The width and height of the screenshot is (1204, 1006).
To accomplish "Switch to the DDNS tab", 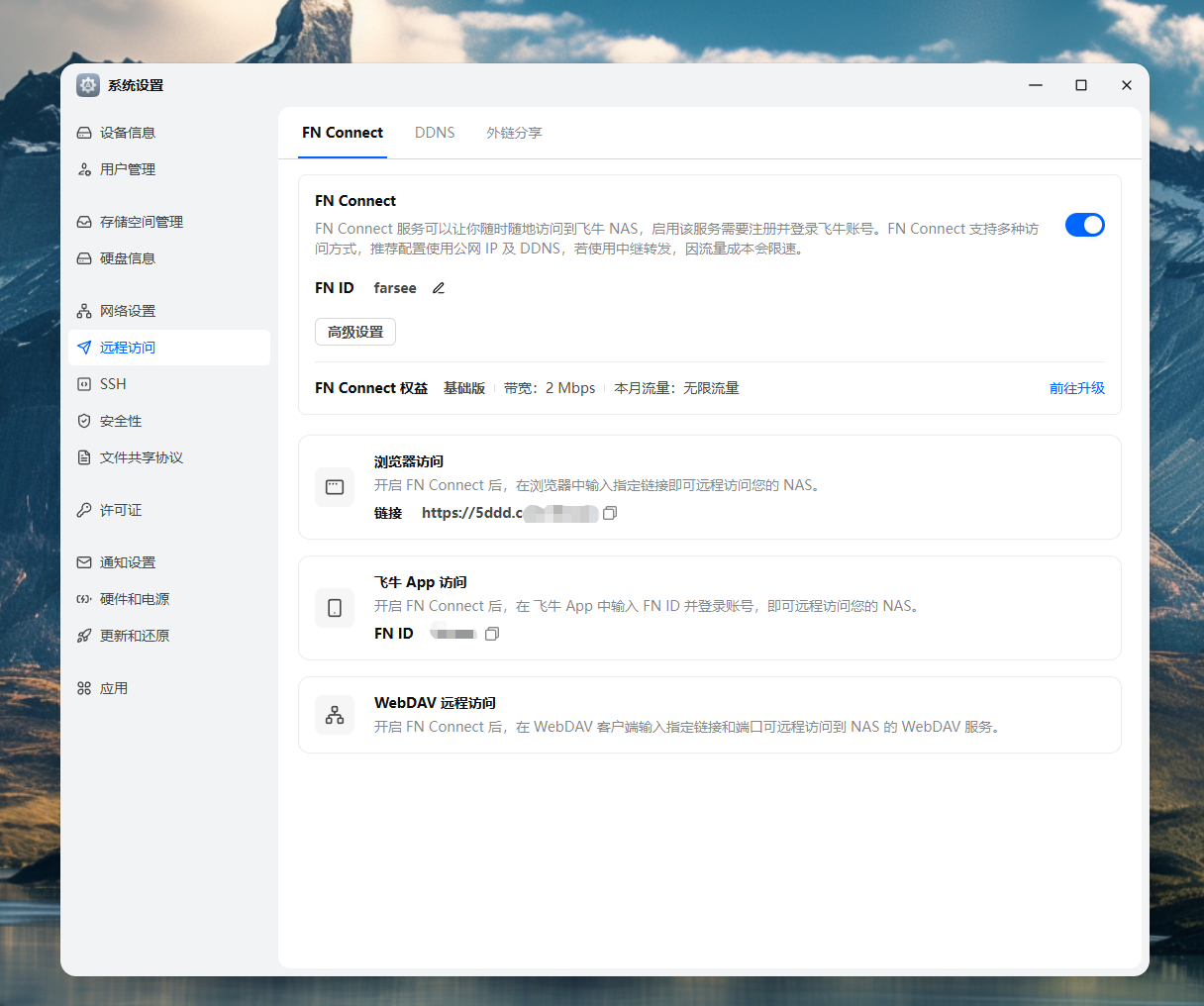I will [x=435, y=132].
